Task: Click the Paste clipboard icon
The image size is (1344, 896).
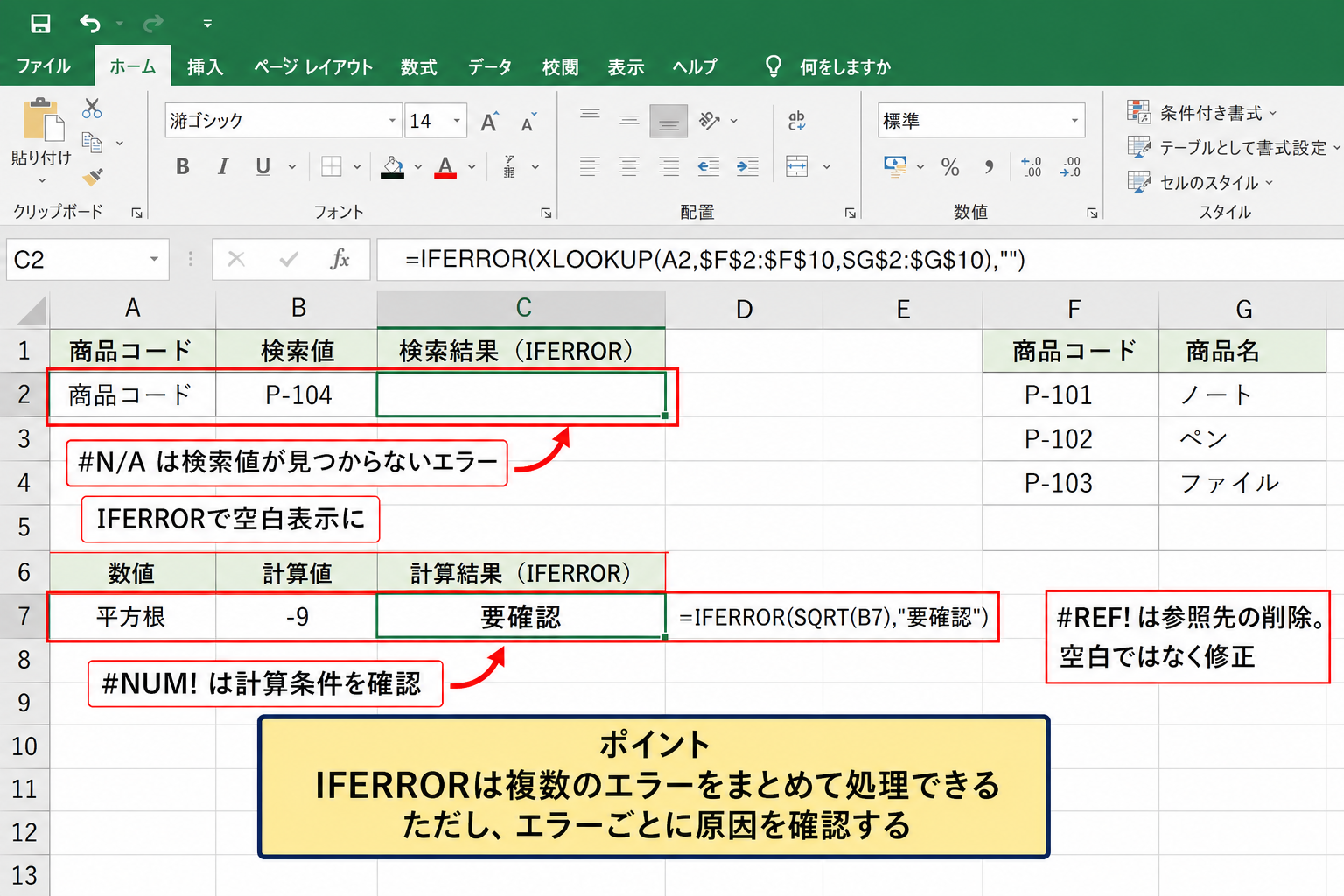Action: click(x=42, y=120)
